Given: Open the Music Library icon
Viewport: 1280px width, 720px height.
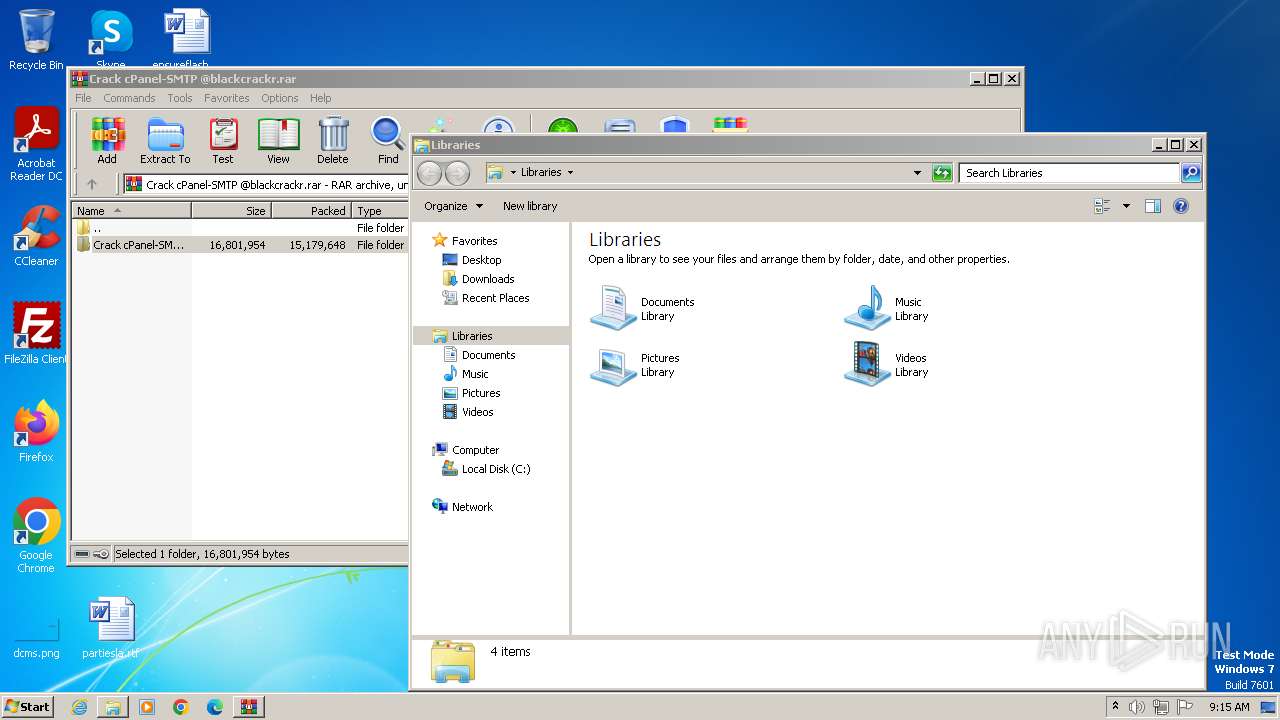Looking at the screenshot, I should 867,307.
